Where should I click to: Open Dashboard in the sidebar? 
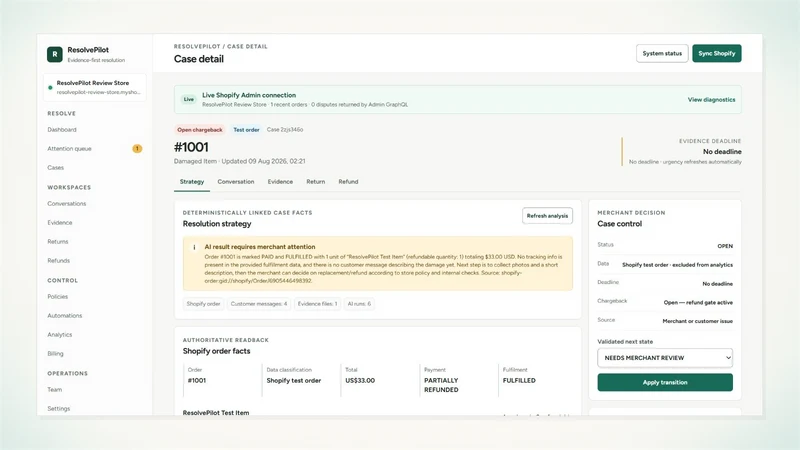click(x=62, y=130)
